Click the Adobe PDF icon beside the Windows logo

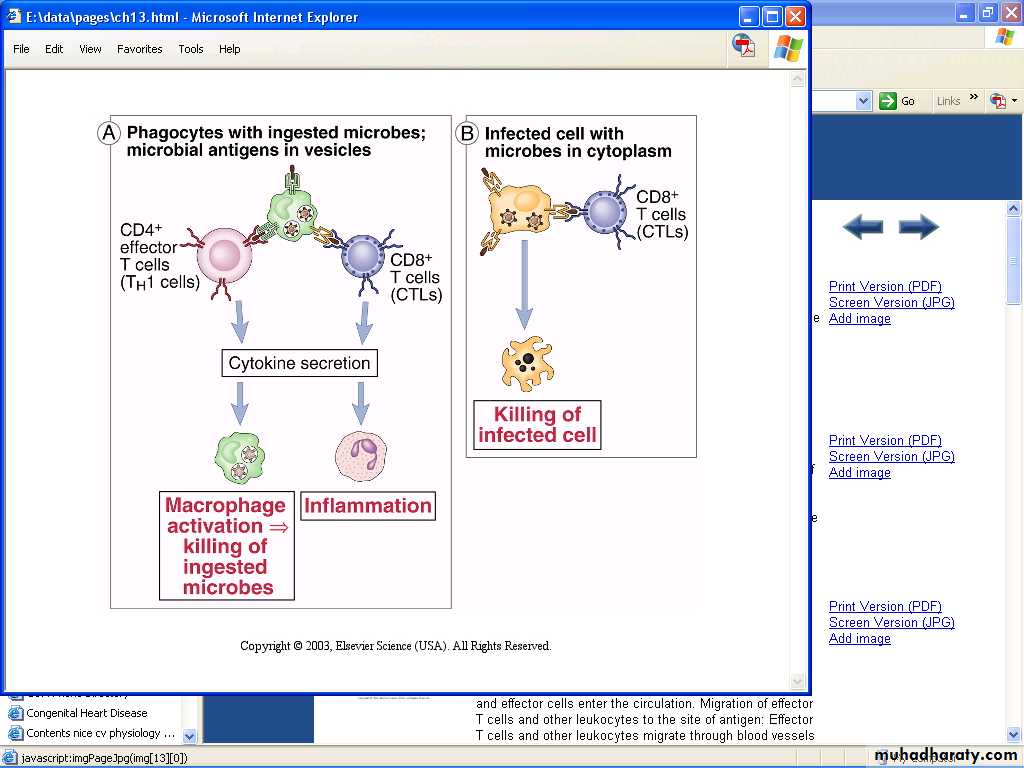[744, 46]
